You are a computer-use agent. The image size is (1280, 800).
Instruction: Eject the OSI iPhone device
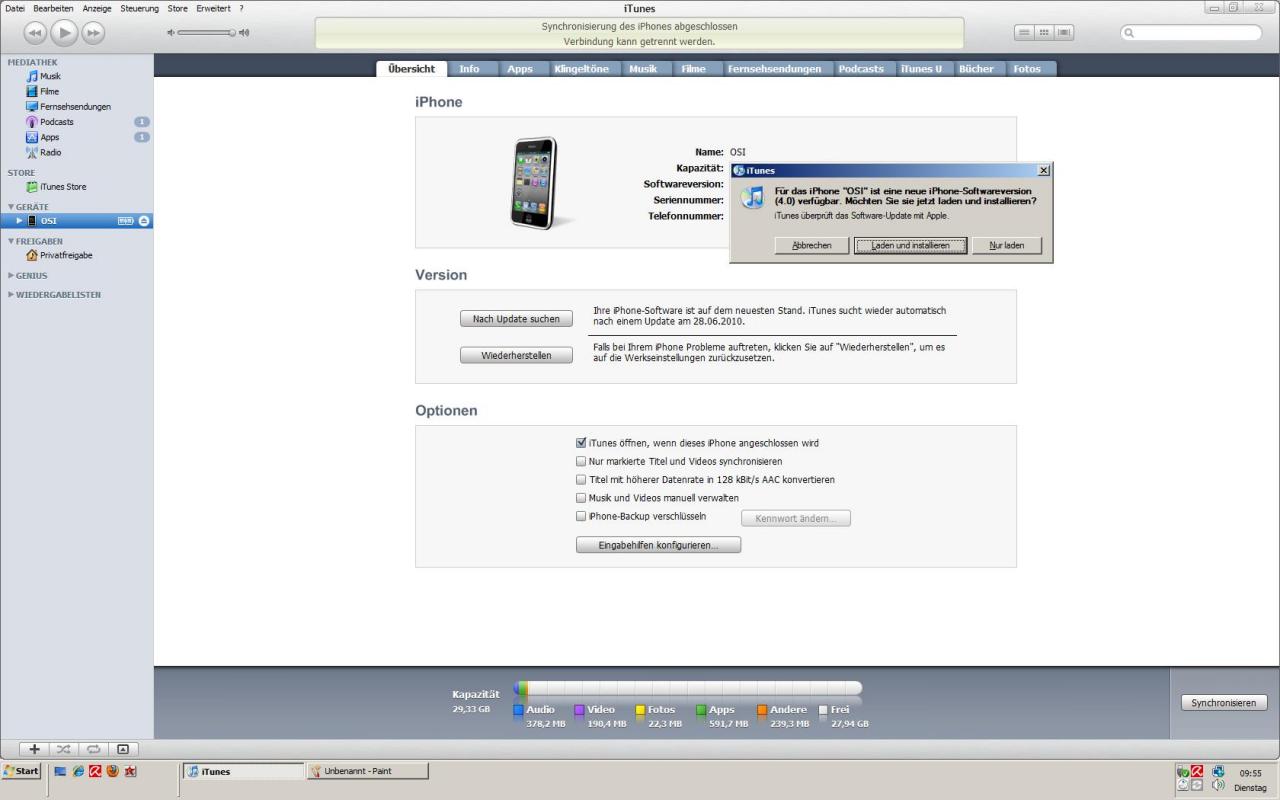point(144,221)
